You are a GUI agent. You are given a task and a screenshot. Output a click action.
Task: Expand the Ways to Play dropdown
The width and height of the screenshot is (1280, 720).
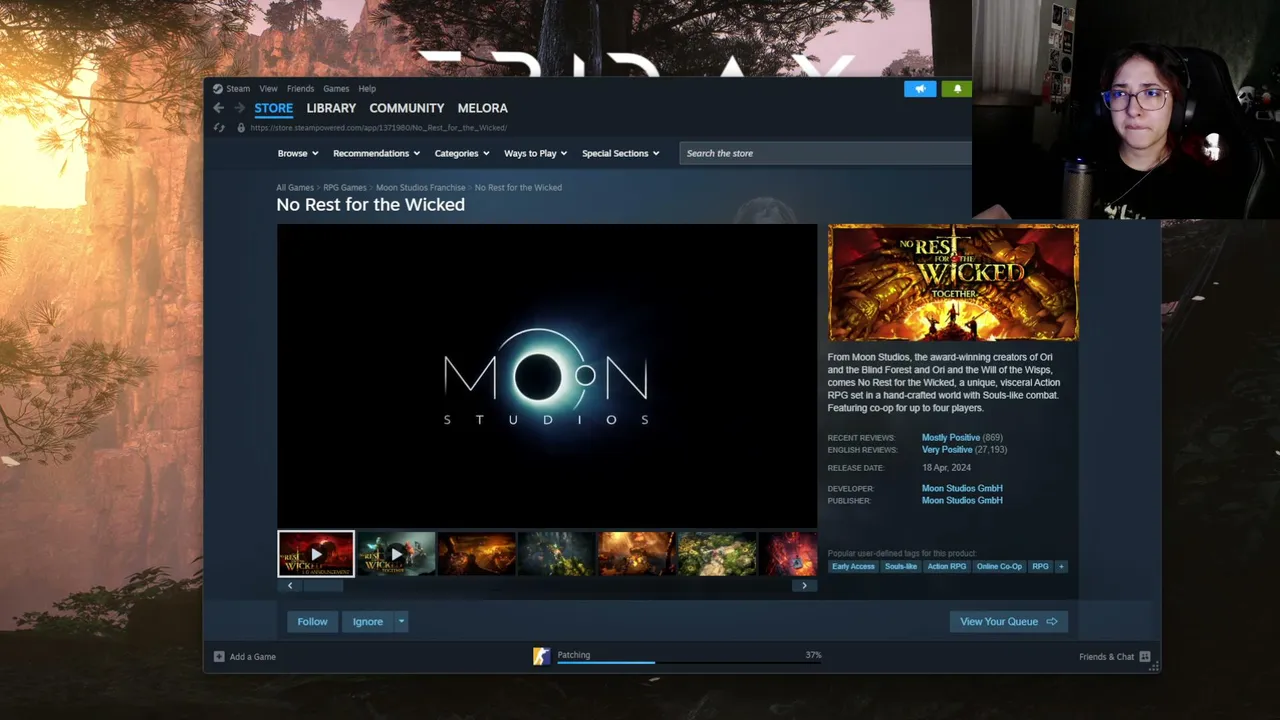pos(535,153)
